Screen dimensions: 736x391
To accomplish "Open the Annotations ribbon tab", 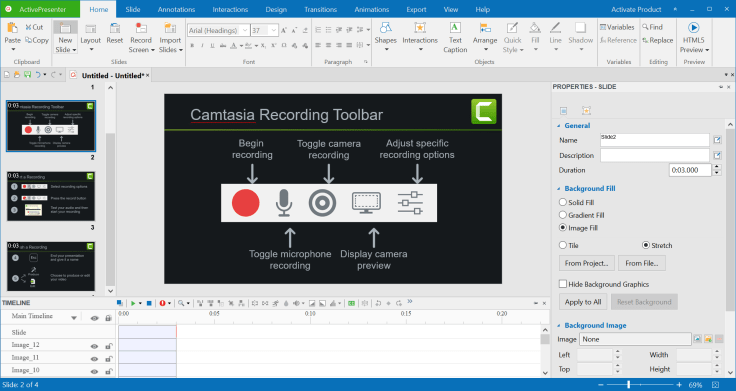I will click(x=176, y=9).
